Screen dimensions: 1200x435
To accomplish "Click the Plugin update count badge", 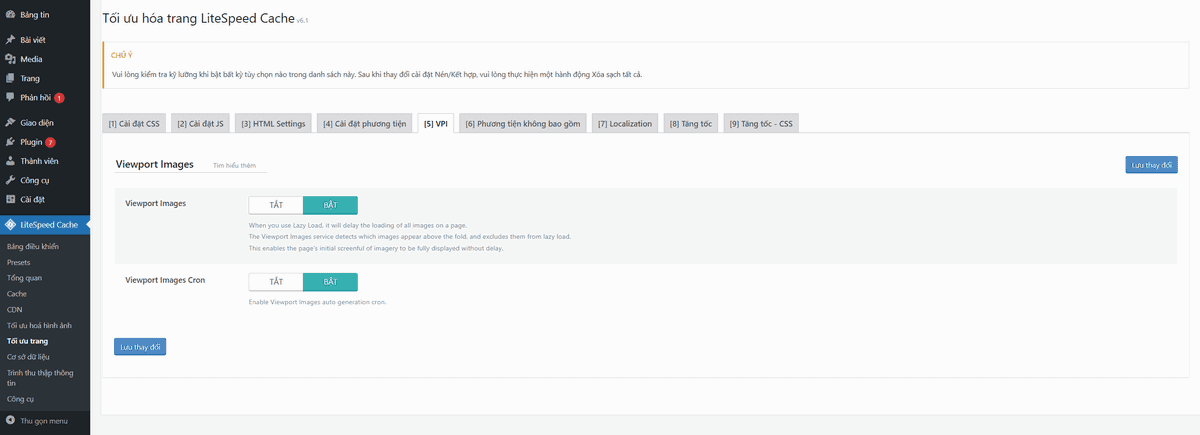I will coord(50,142).
